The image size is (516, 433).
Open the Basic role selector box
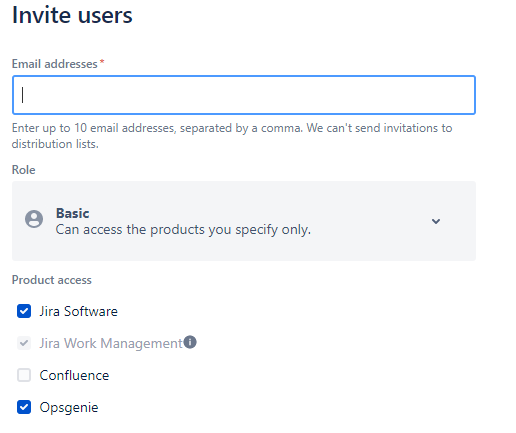click(244, 221)
